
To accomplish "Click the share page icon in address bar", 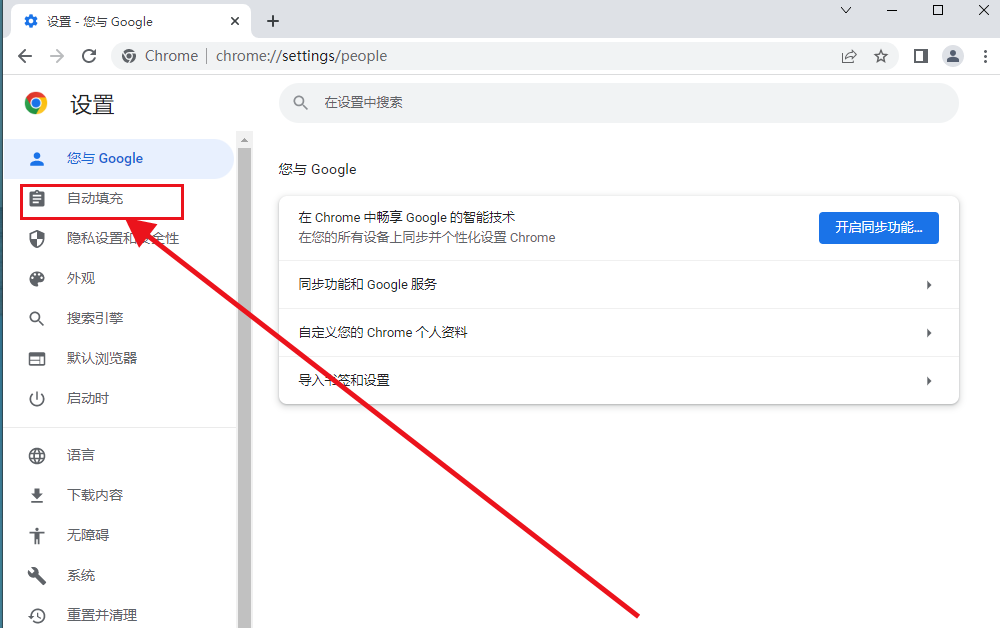I will 849,56.
